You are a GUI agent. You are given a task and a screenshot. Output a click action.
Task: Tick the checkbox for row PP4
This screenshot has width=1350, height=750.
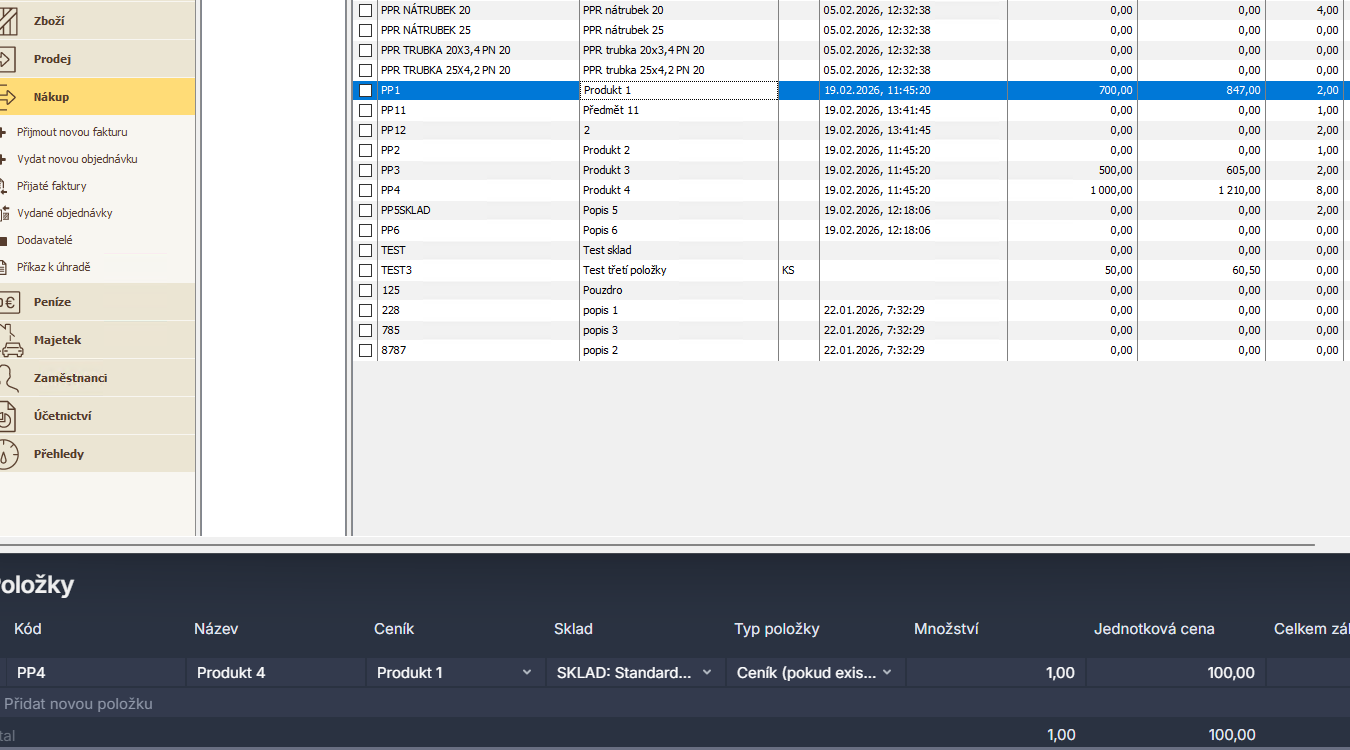click(365, 190)
